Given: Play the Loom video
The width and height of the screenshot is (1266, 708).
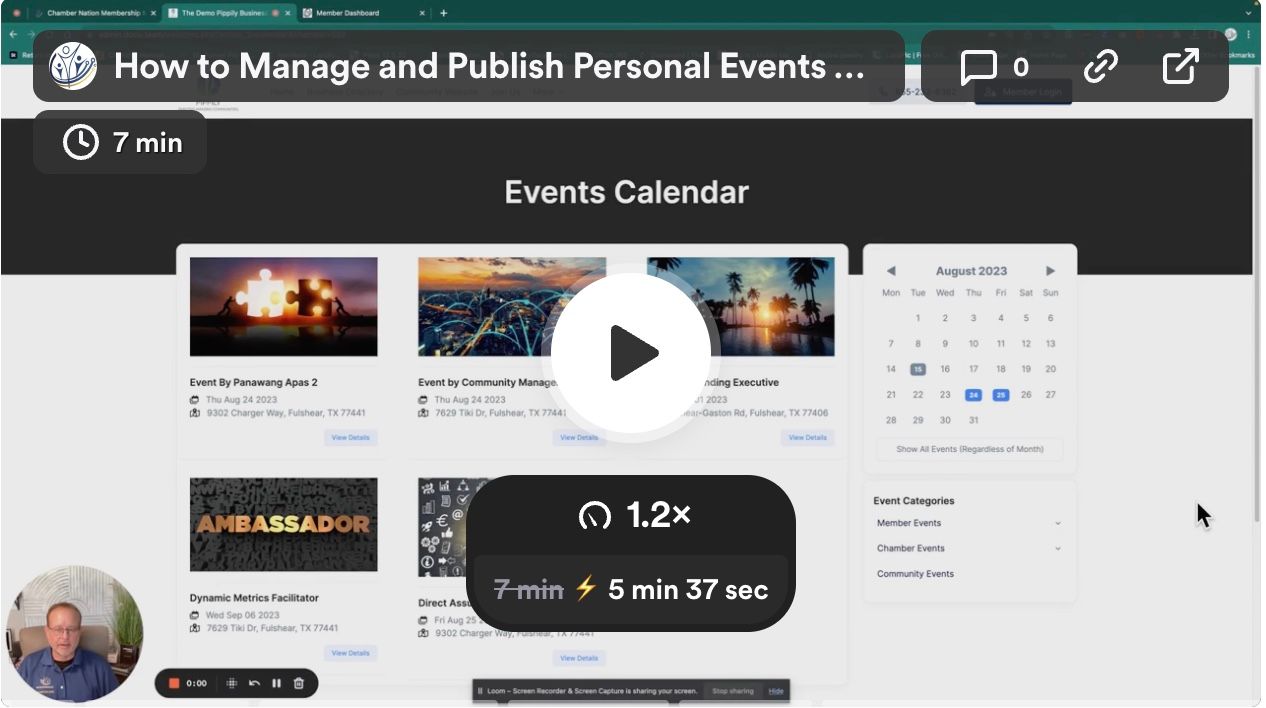Looking at the screenshot, I should [x=631, y=352].
